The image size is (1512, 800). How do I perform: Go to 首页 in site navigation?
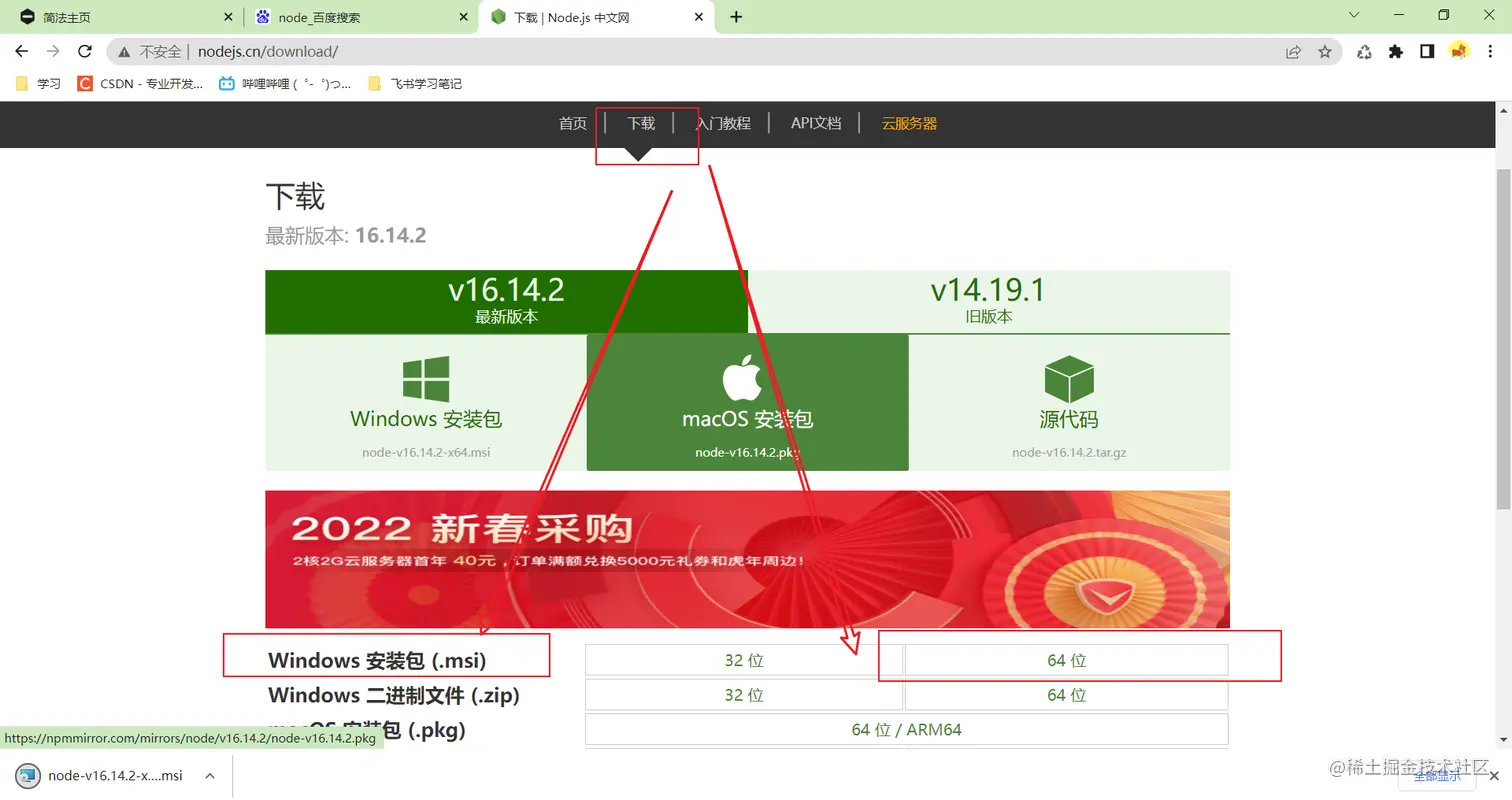tap(573, 124)
